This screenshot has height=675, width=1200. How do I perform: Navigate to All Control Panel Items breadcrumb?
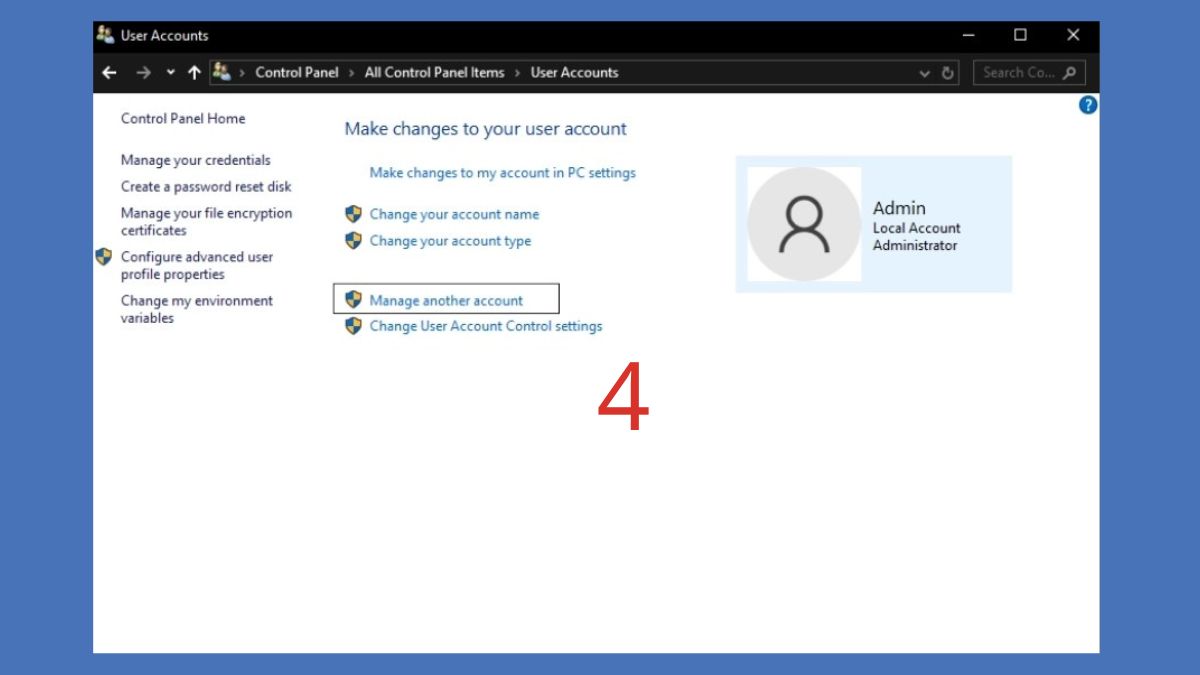tap(434, 73)
